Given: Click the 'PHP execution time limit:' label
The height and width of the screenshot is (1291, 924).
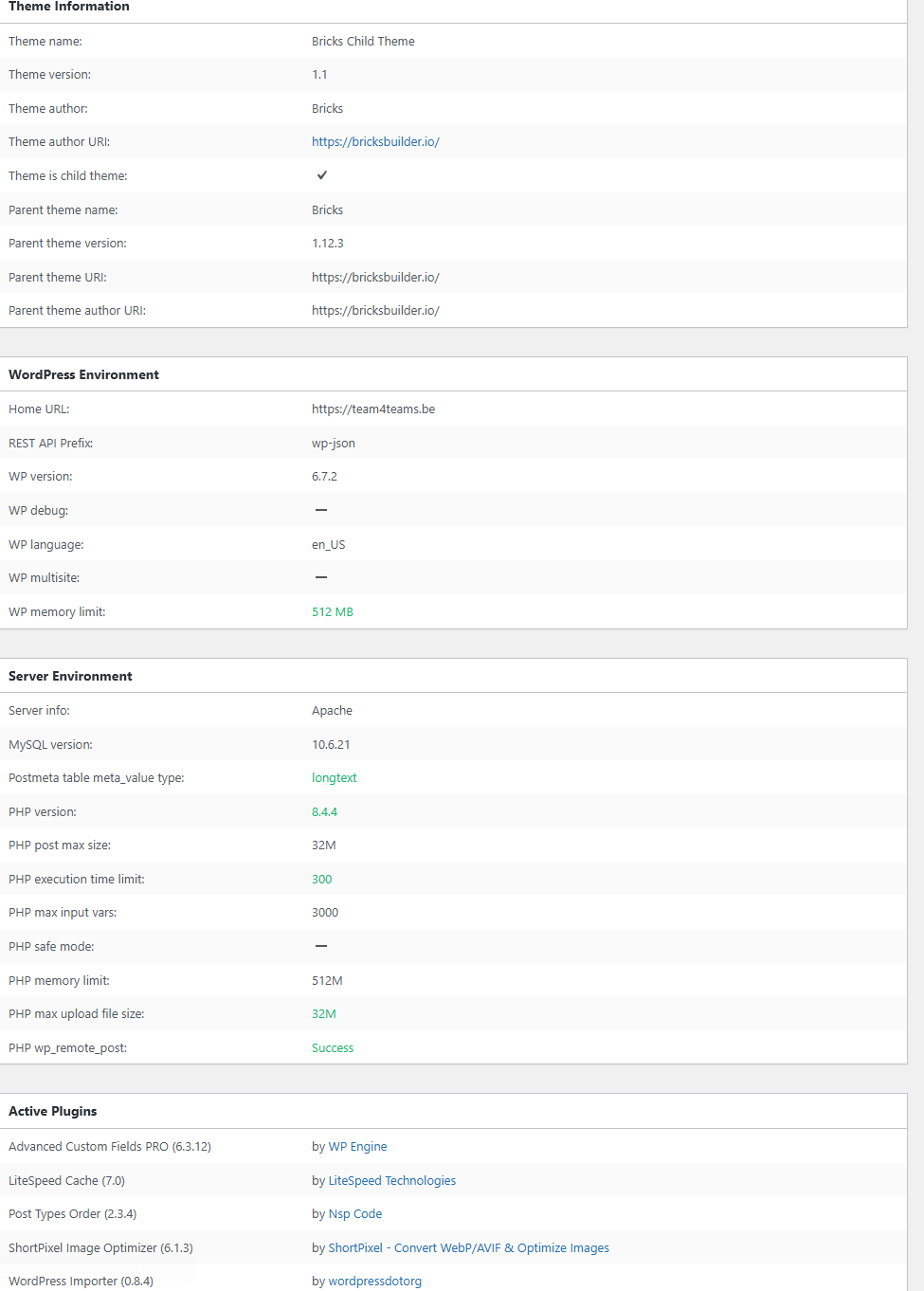Looking at the screenshot, I should pyautogui.click(x=77, y=880).
